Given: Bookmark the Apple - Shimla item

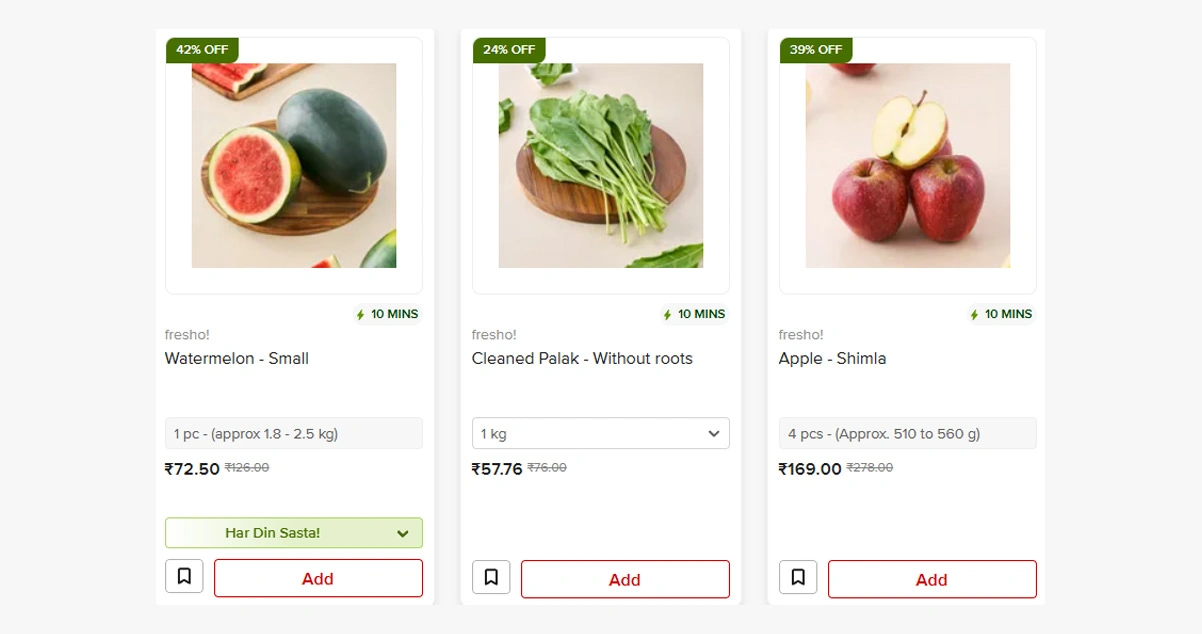Looking at the screenshot, I should tap(798, 577).
